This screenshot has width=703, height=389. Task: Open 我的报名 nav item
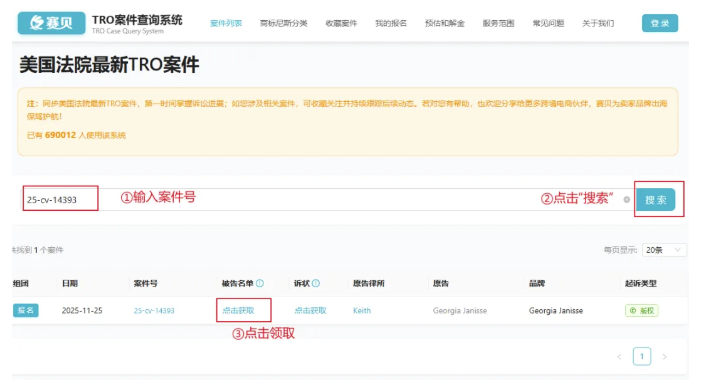tap(391, 23)
